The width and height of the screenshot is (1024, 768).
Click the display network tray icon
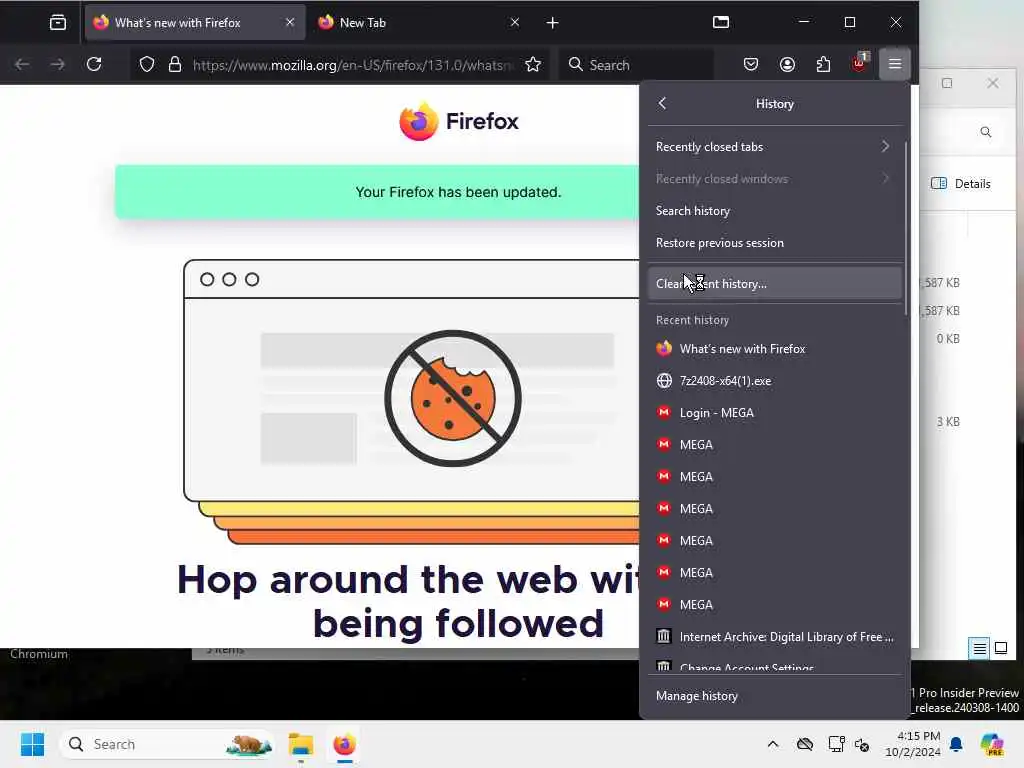[x=835, y=744]
